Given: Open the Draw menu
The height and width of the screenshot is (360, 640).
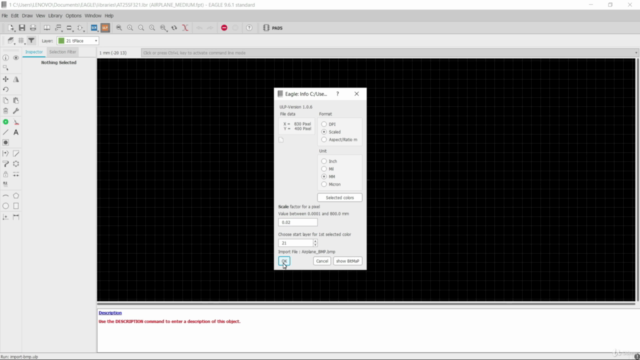Looking at the screenshot, I should point(27,16).
